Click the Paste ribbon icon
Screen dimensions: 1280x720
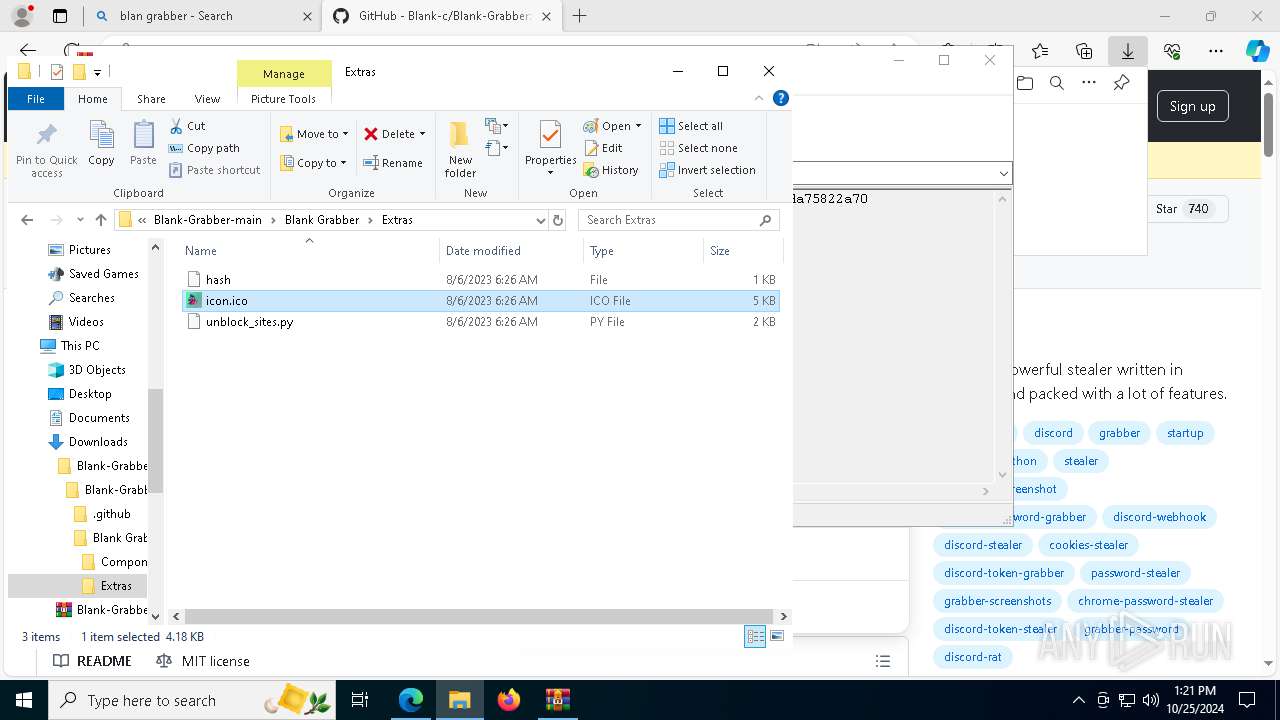click(143, 144)
